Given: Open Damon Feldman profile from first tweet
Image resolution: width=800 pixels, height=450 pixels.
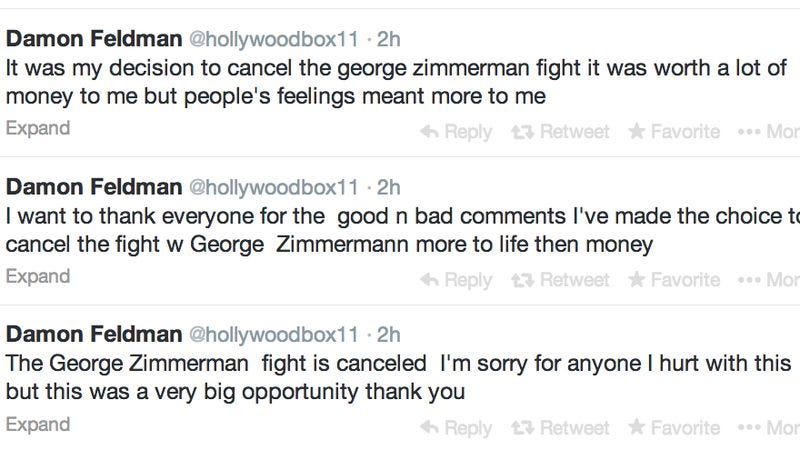Looking at the screenshot, I should tap(94, 39).
